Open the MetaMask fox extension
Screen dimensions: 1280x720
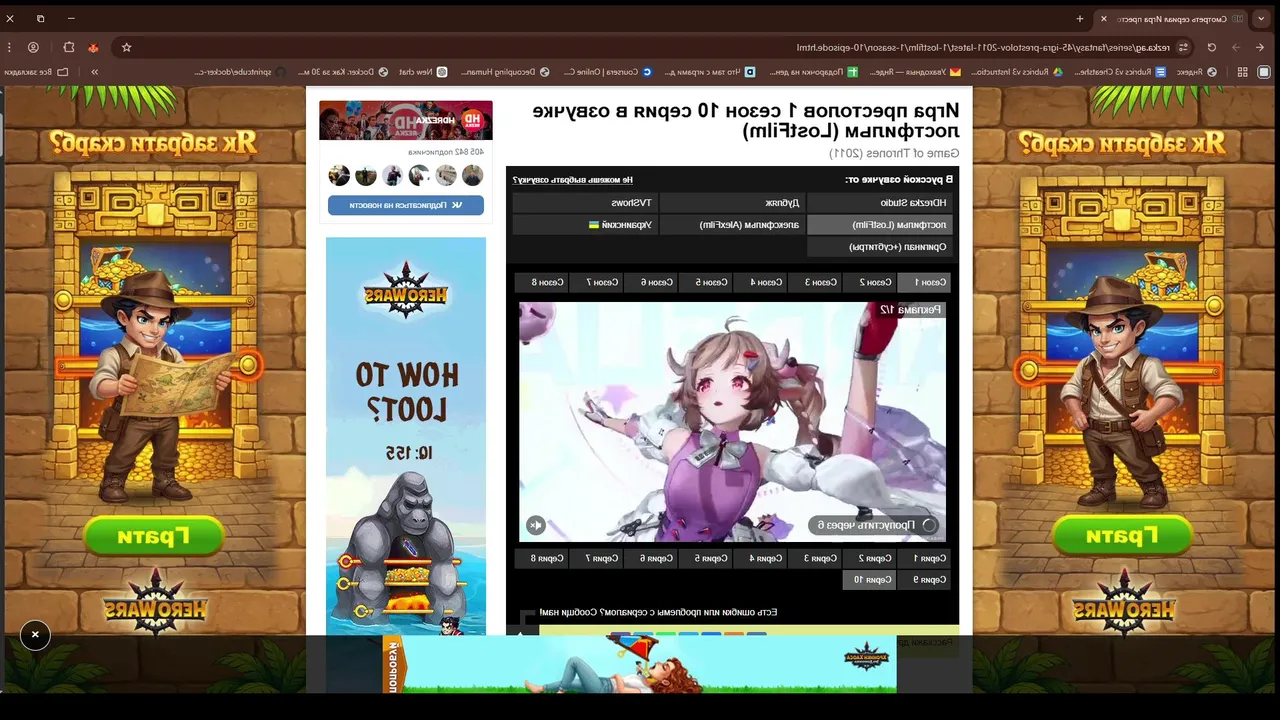(x=94, y=47)
